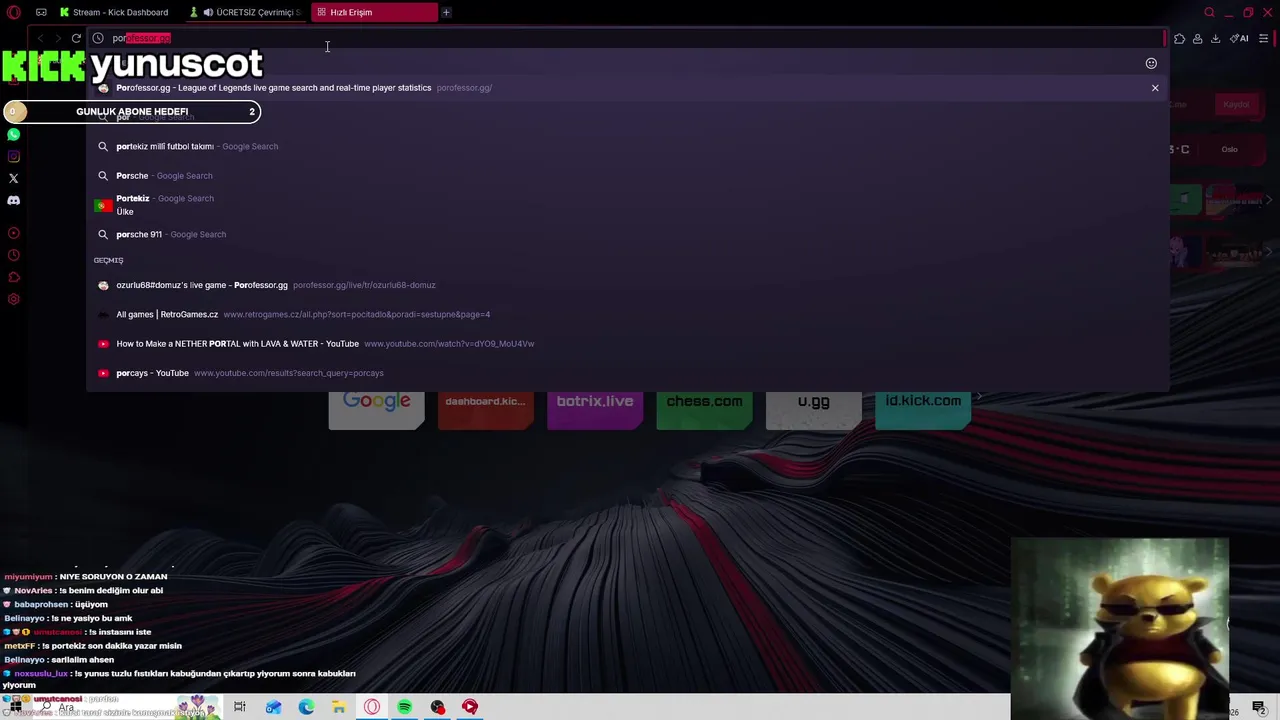Open sidebar settings gear icon
This screenshot has width=1280, height=720.
pos(14,299)
